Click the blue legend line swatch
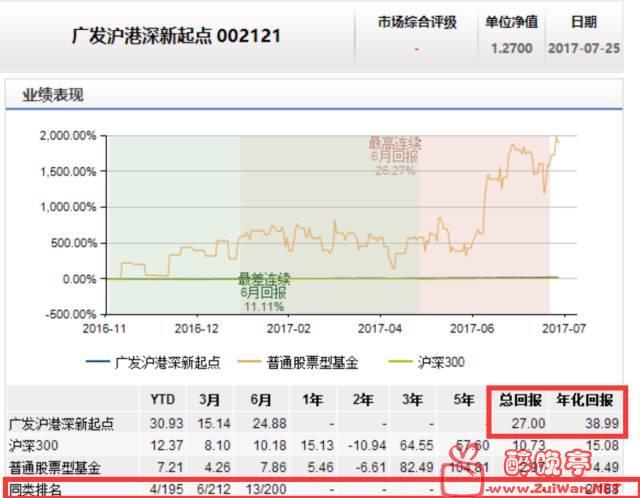The width and height of the screenshot is (640, 498). point(98,362)
